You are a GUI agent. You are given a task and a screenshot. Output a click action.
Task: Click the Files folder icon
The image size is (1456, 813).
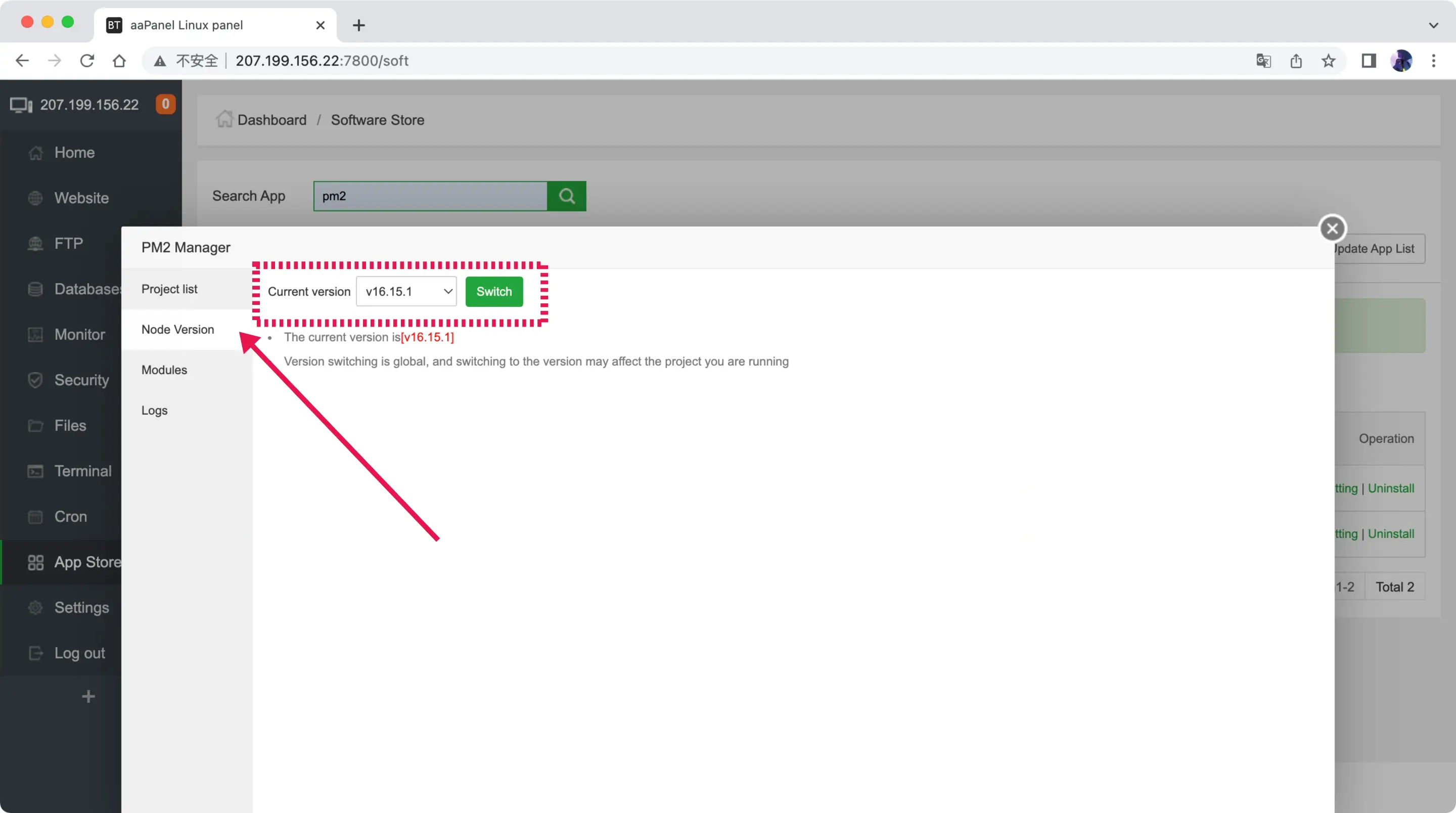click(x=35, y=425)
